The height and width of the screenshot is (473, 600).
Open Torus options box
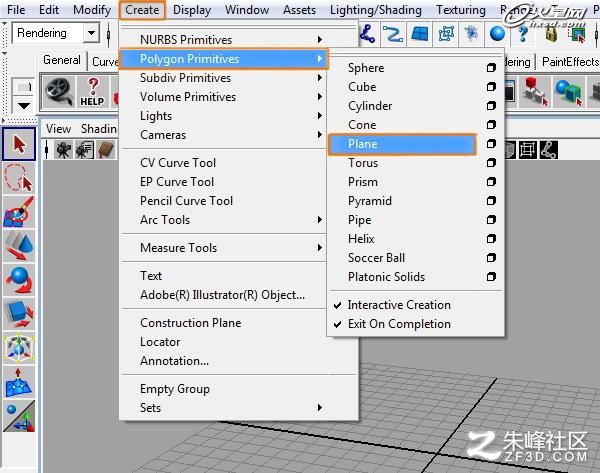point(491,163)
